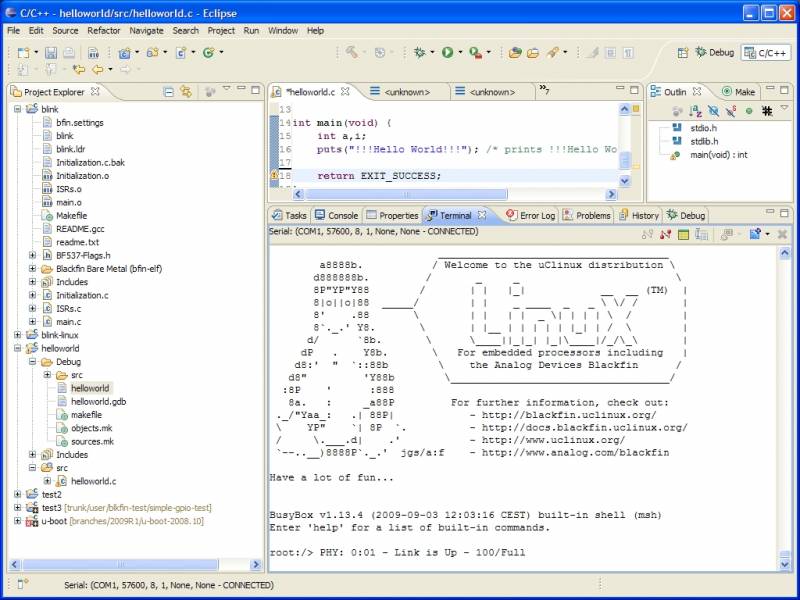Open the Terminal settings icon
800x600 pixels.
(683, 234)
